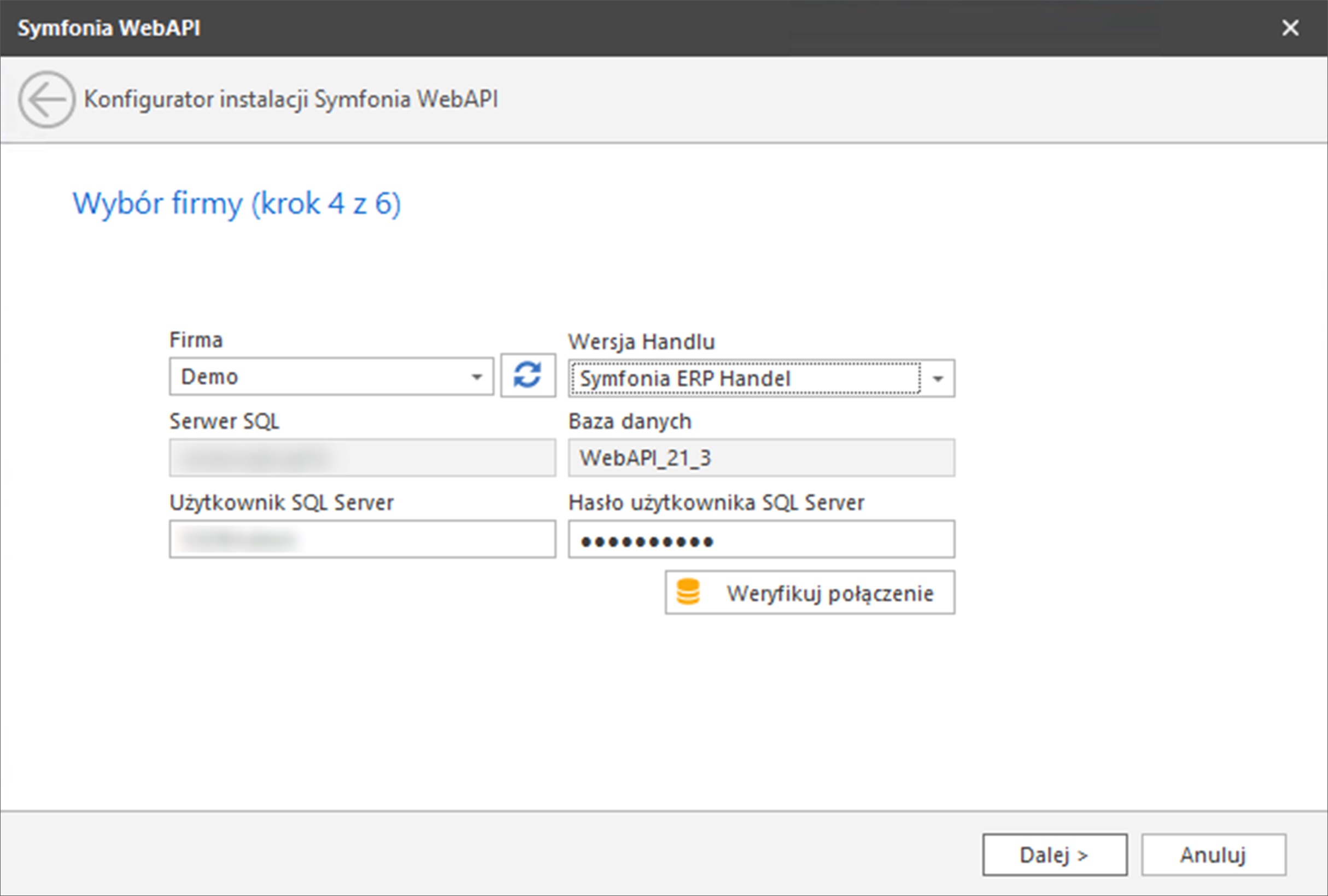The height and width of the screenshot is (896, 1328).
Task: Click the Konfigurator instalacji Symfonia WebAPI header text
Action: tap(291, 99)
